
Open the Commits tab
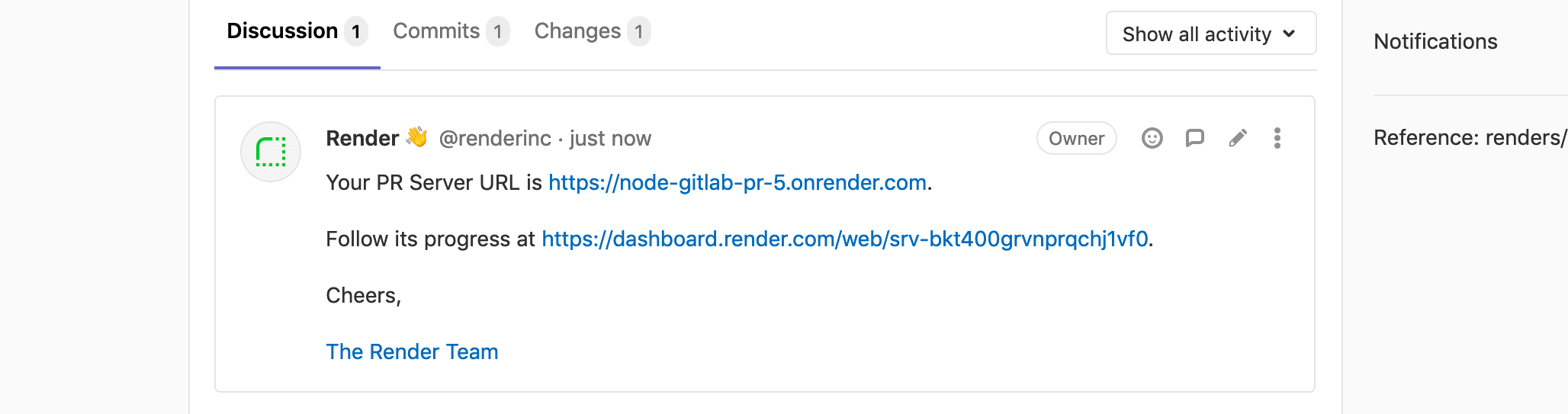(x=436, y=31)
